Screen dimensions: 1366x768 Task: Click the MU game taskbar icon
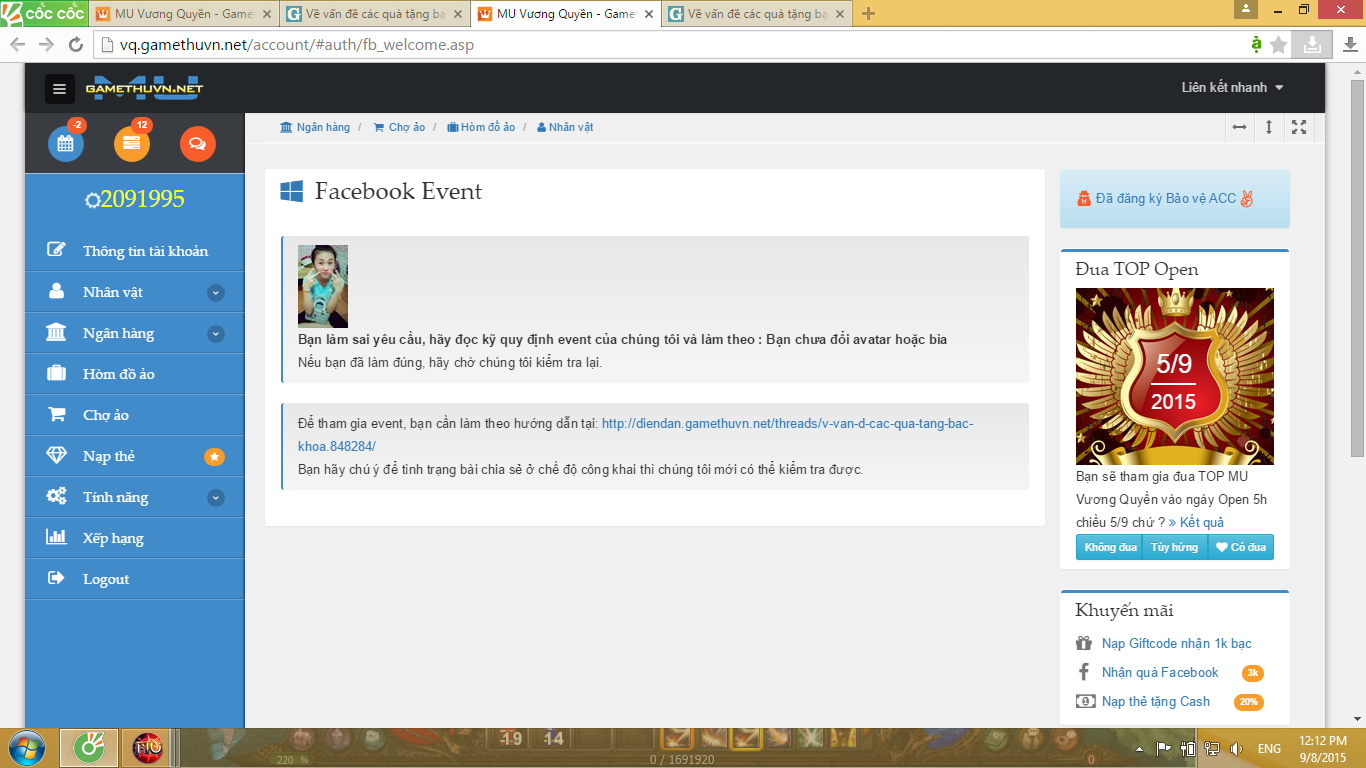[148, 748]
